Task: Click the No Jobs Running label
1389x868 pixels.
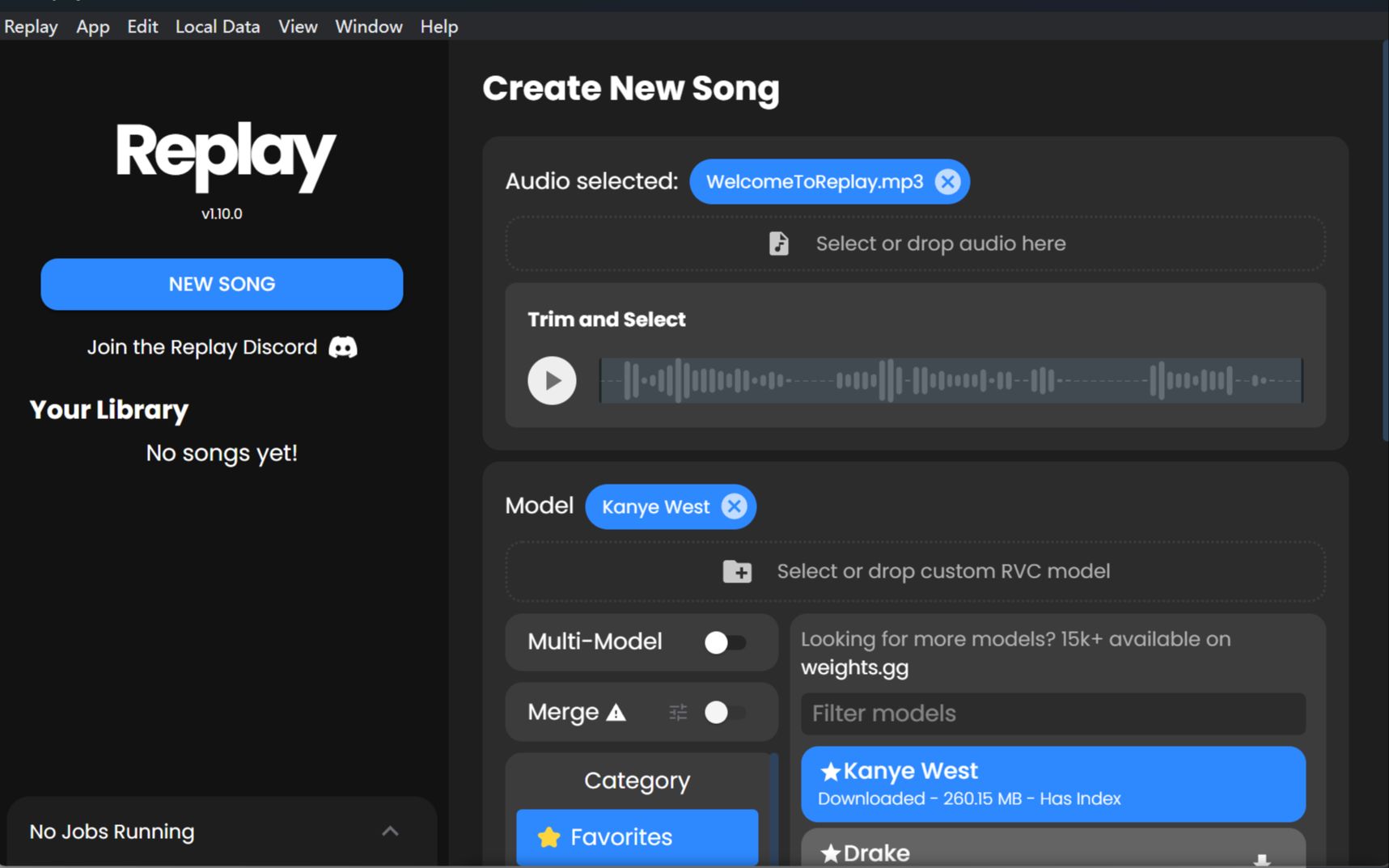Action: click(x=112, y=832)
